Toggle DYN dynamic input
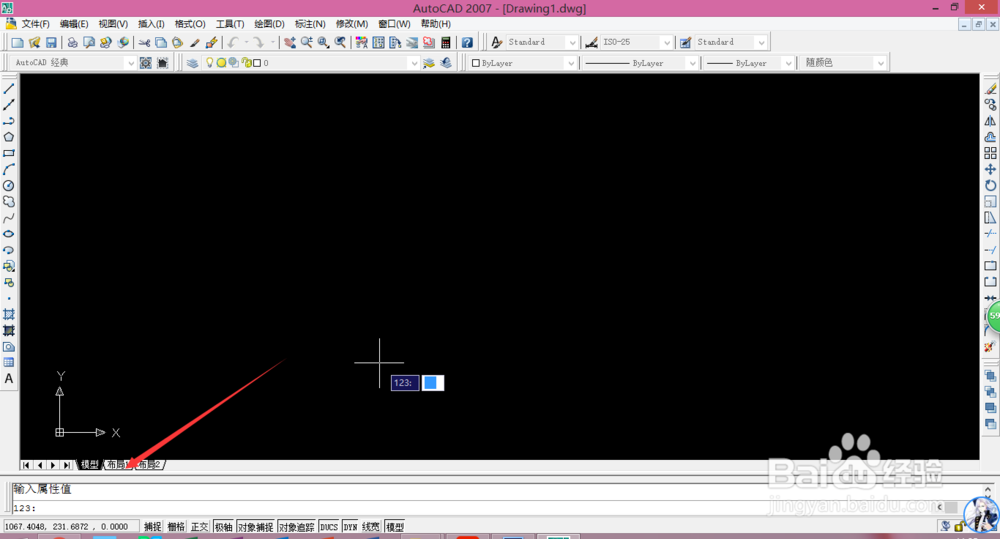The image size is (1000, 539). tap(350, 527)
